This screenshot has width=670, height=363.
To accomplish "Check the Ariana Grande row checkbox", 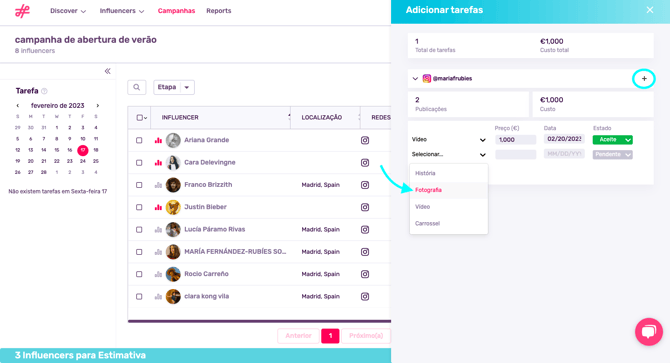I will click(139, 140).
